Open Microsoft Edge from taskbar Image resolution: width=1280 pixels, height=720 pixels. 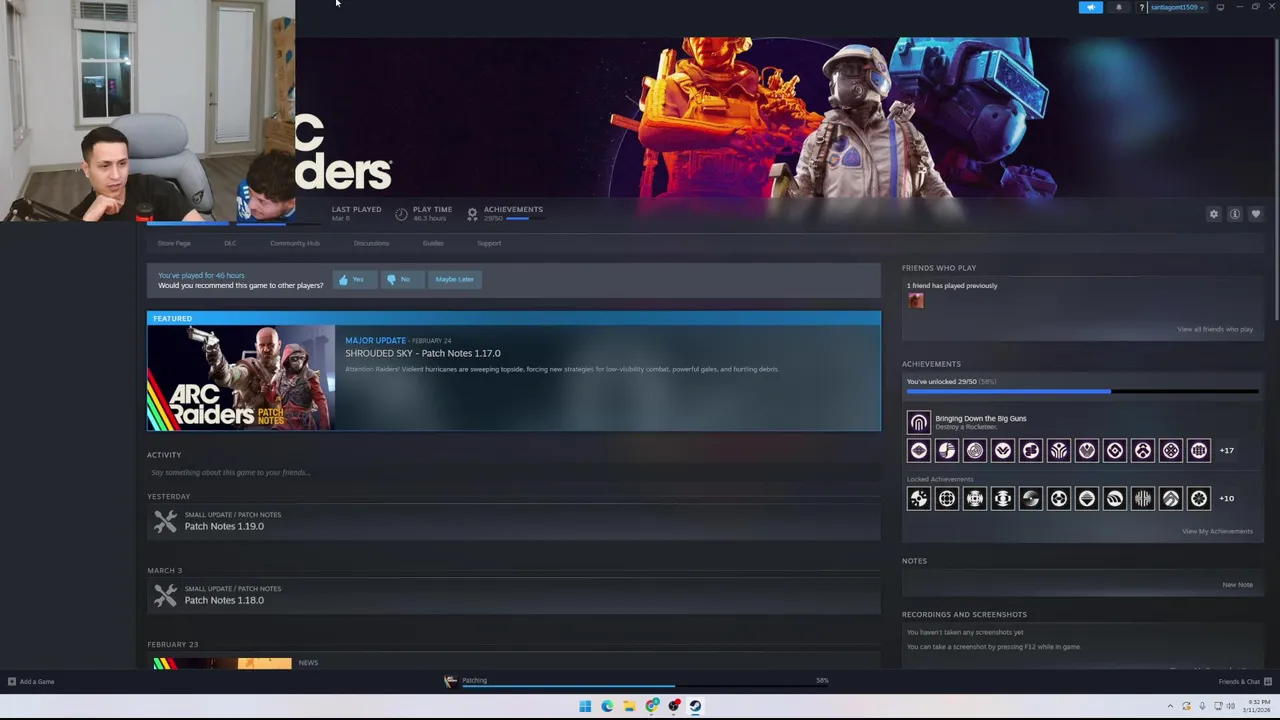(x=607, y=706)
